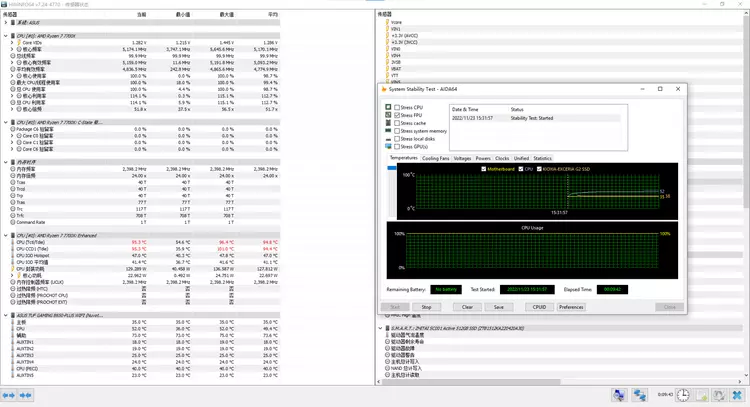Click the clock timer icon in HWiNFO bottom bar
750x407 pixels.
coord(683,395)
